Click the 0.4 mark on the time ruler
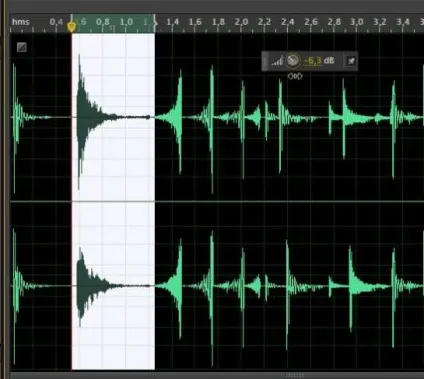Viewport: 424px width, 379px height. (x=56, y=22)
